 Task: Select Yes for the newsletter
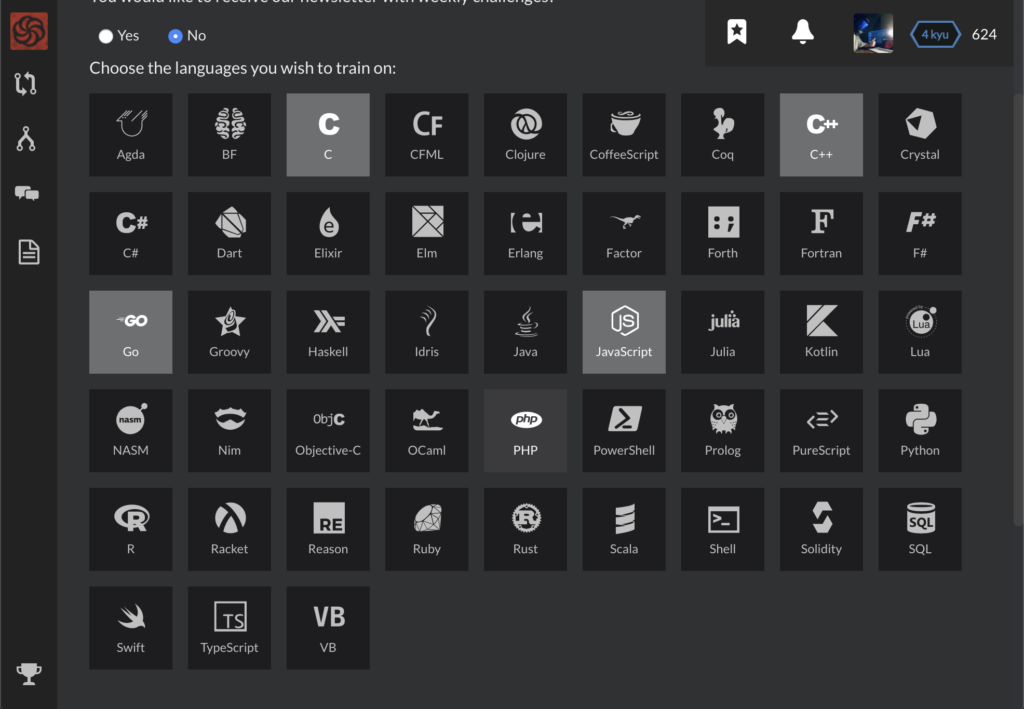(106, 36)
